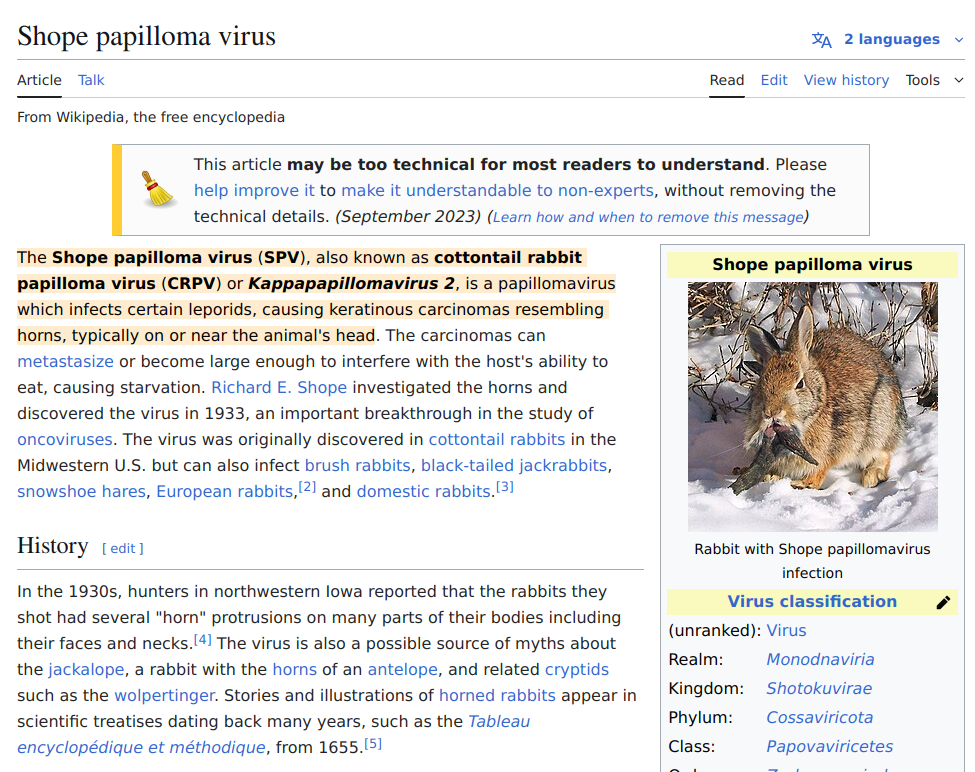Select the Read tab
Screen dimensions: 975x772
click(727, 80)
